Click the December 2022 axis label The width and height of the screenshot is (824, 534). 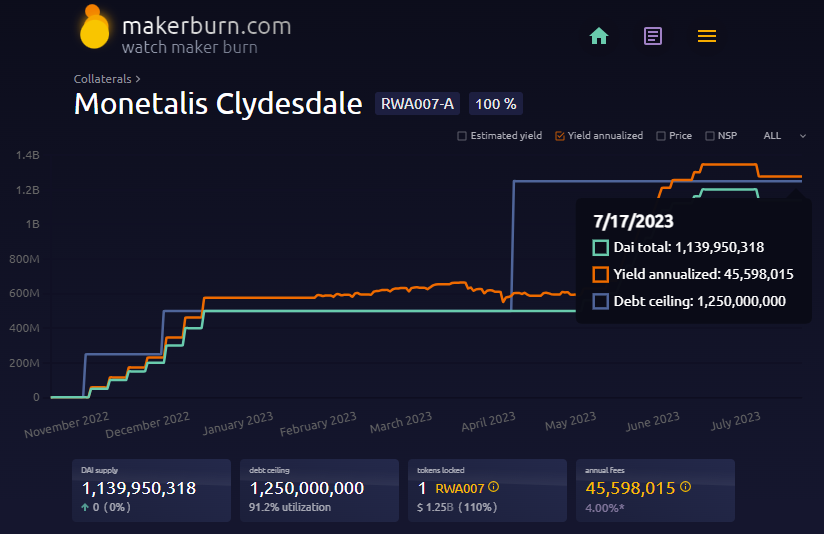147,425
